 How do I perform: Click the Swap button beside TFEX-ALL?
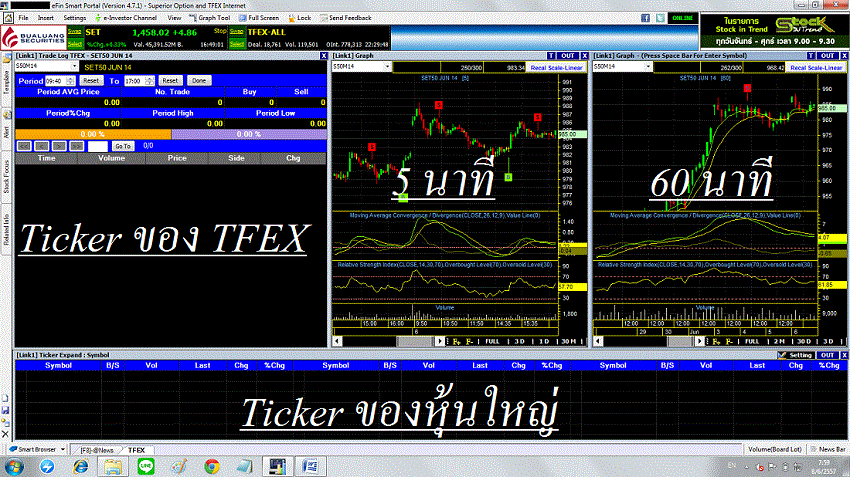pos(237,31)
